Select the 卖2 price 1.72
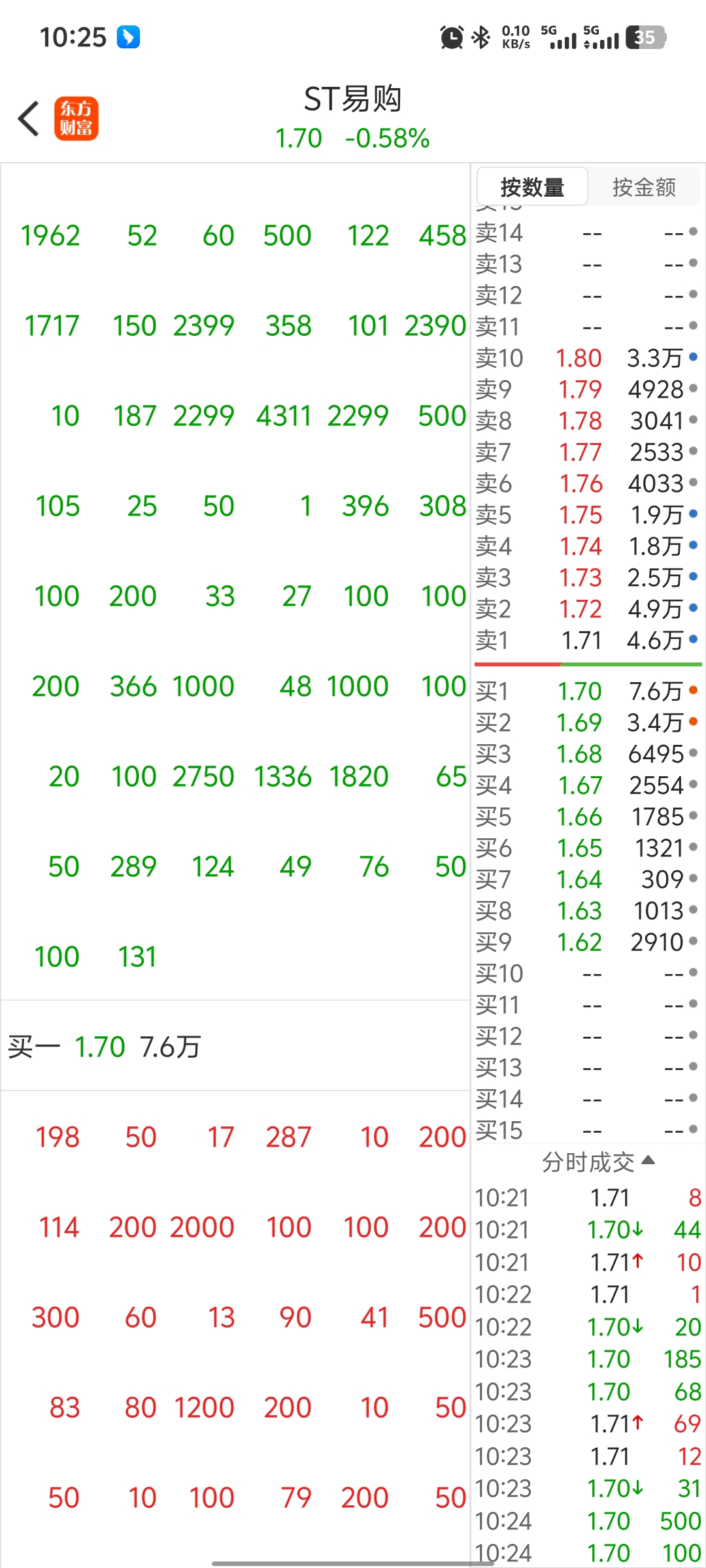This screenshot has width=706, height=1568. tap(580, 609)
